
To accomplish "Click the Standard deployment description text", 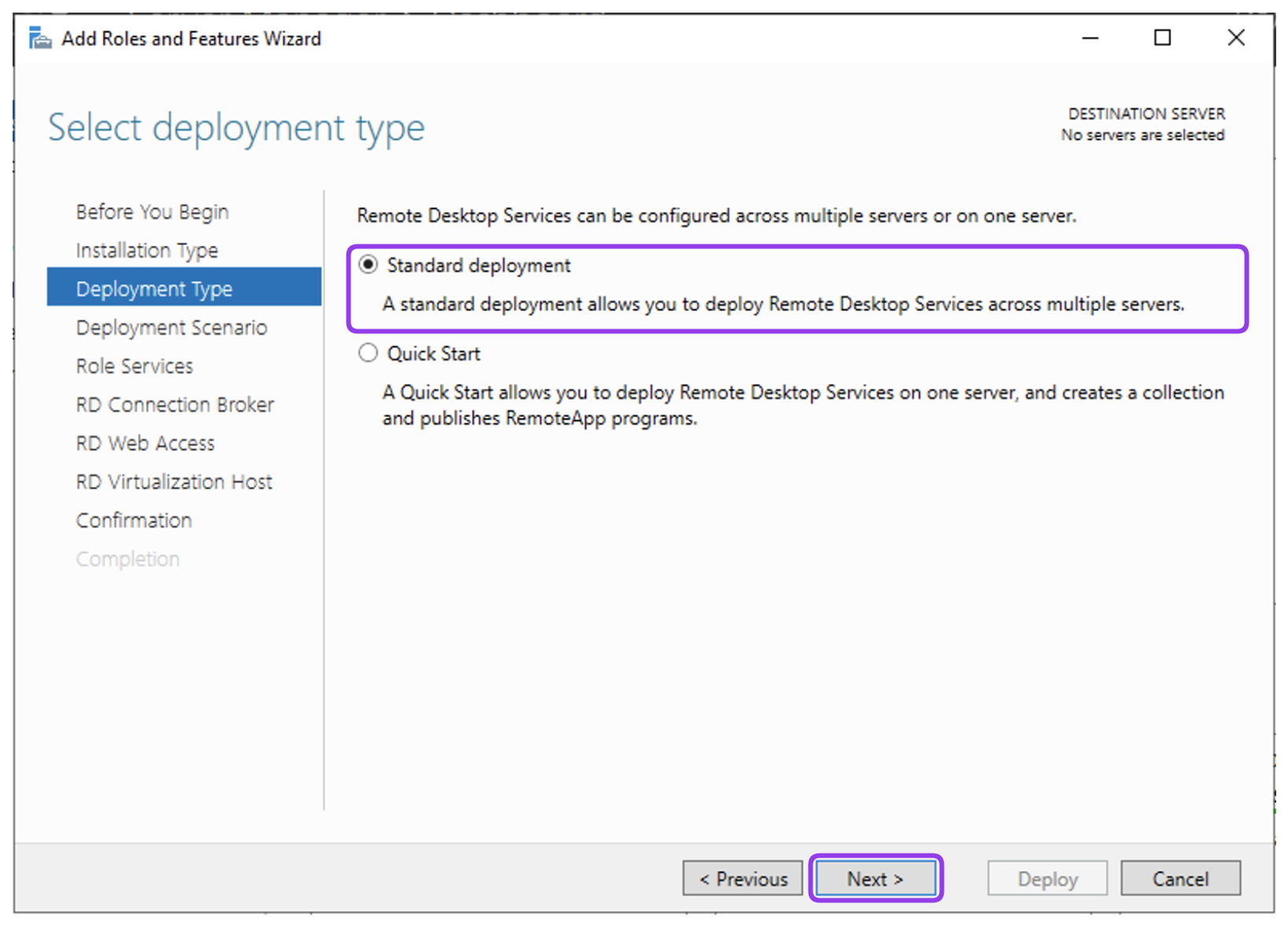I will click(x=783, y=303).
